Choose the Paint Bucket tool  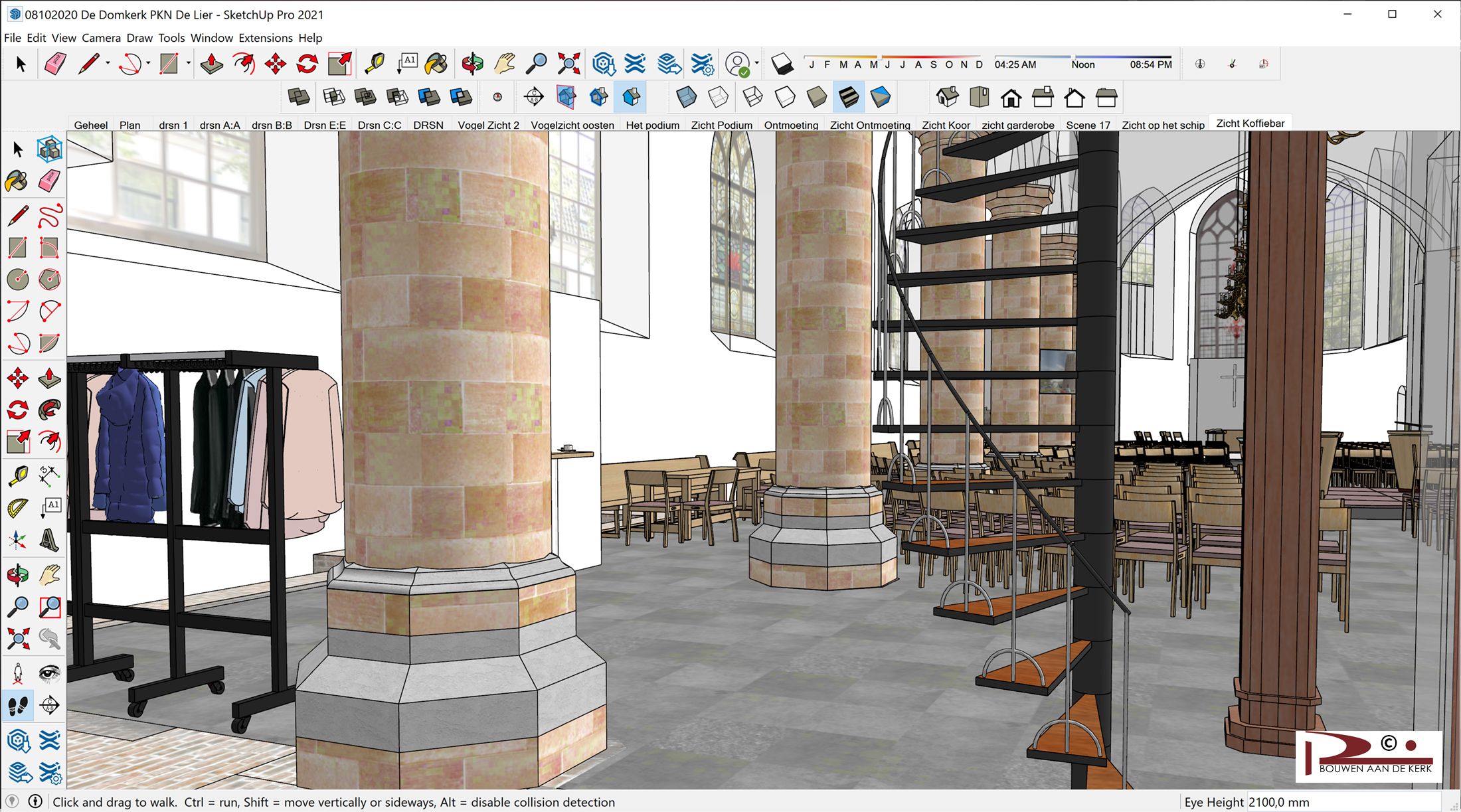(436, 64)
